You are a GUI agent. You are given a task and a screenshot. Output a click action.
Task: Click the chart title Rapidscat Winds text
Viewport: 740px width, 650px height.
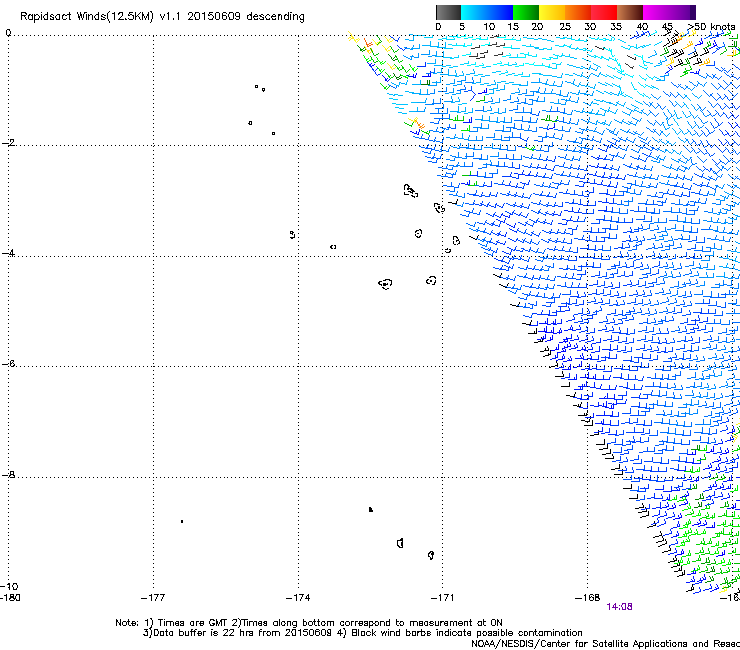tap(162, 17)
